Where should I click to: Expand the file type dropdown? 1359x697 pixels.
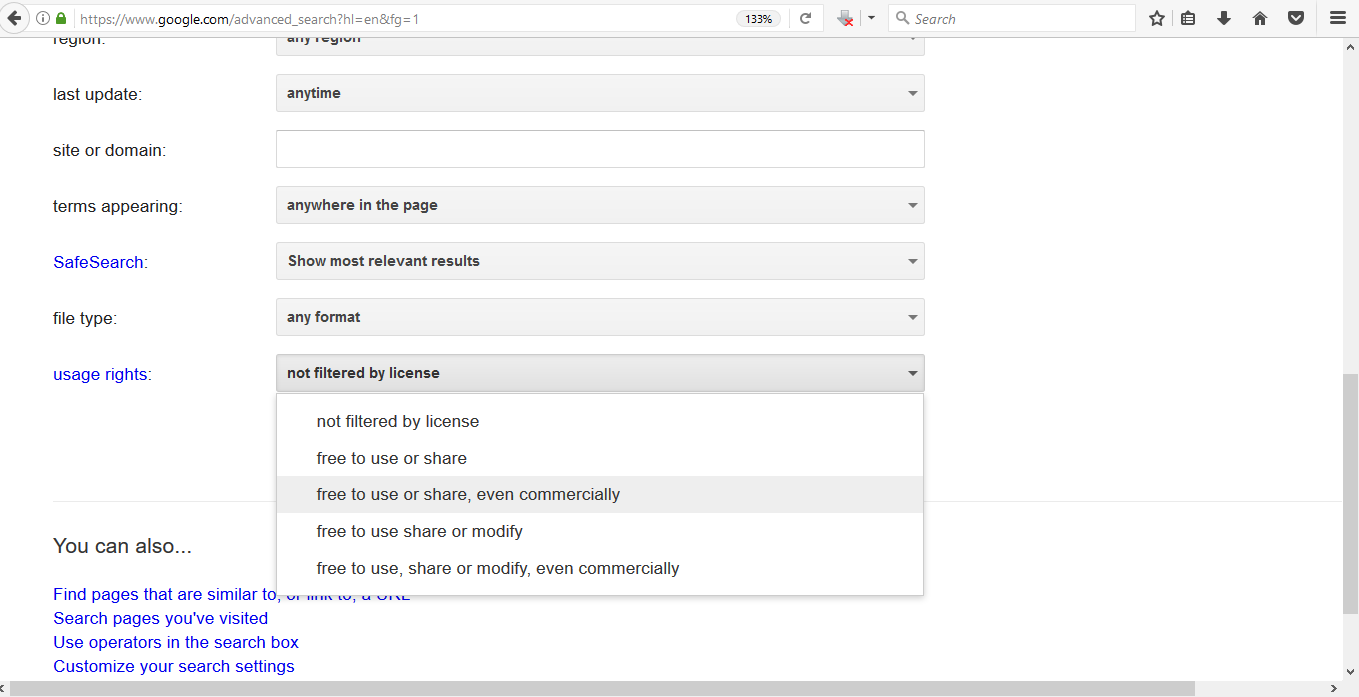[x=600, y=317]
